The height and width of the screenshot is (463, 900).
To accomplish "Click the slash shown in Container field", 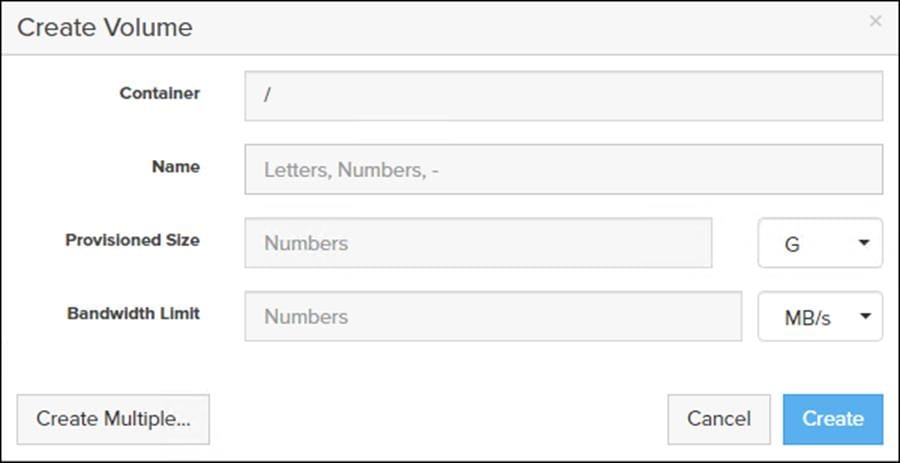I will pyautogui.click(x=267, y=97).
